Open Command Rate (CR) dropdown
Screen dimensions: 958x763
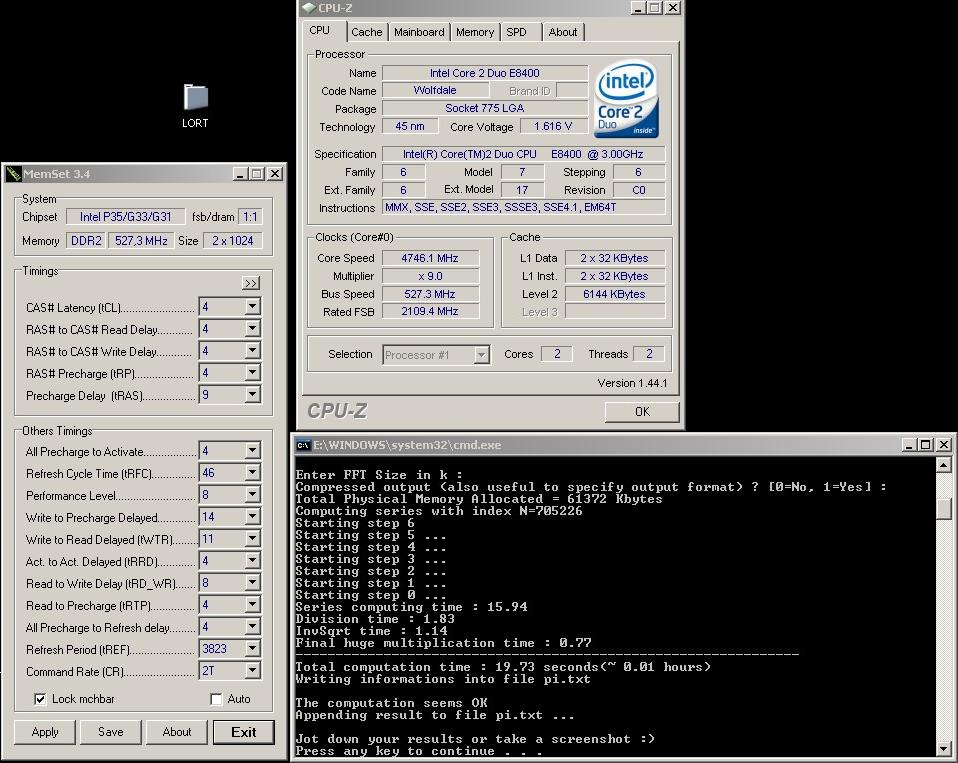coord(252,671)
